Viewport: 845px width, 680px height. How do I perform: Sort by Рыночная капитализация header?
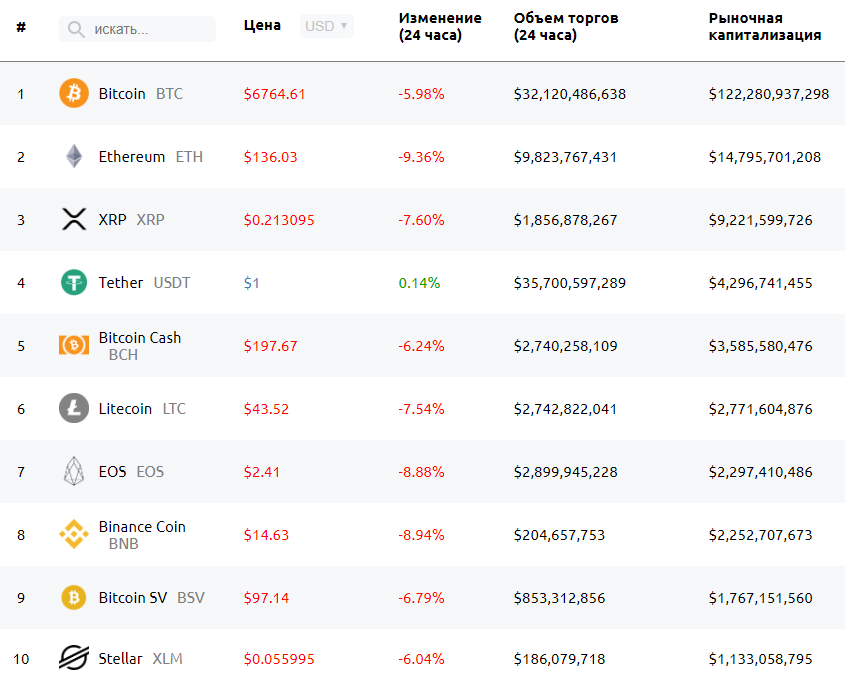point(765,26)
